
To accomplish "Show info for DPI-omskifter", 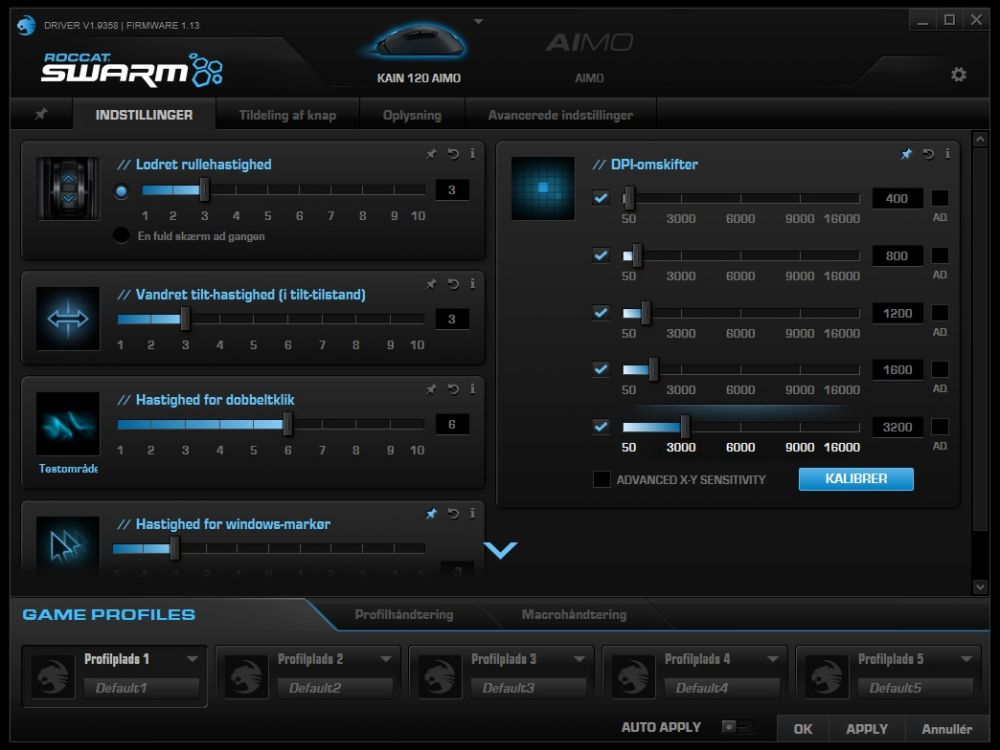I will coord(947,154).
